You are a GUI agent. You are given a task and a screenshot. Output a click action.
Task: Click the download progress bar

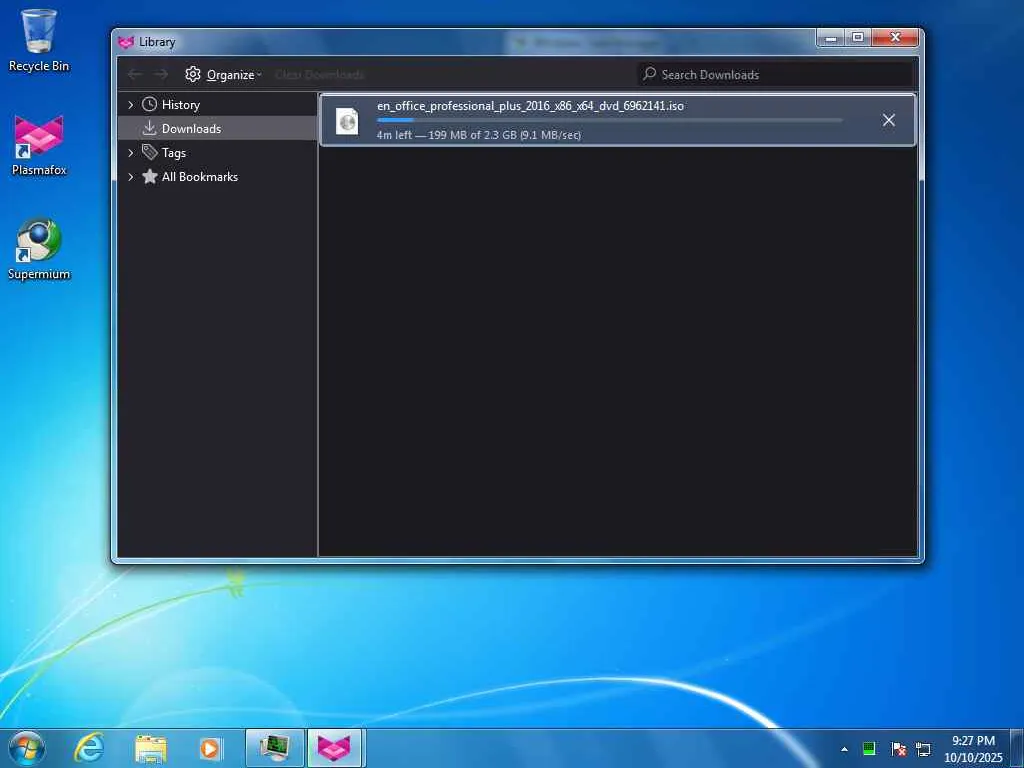609,120
